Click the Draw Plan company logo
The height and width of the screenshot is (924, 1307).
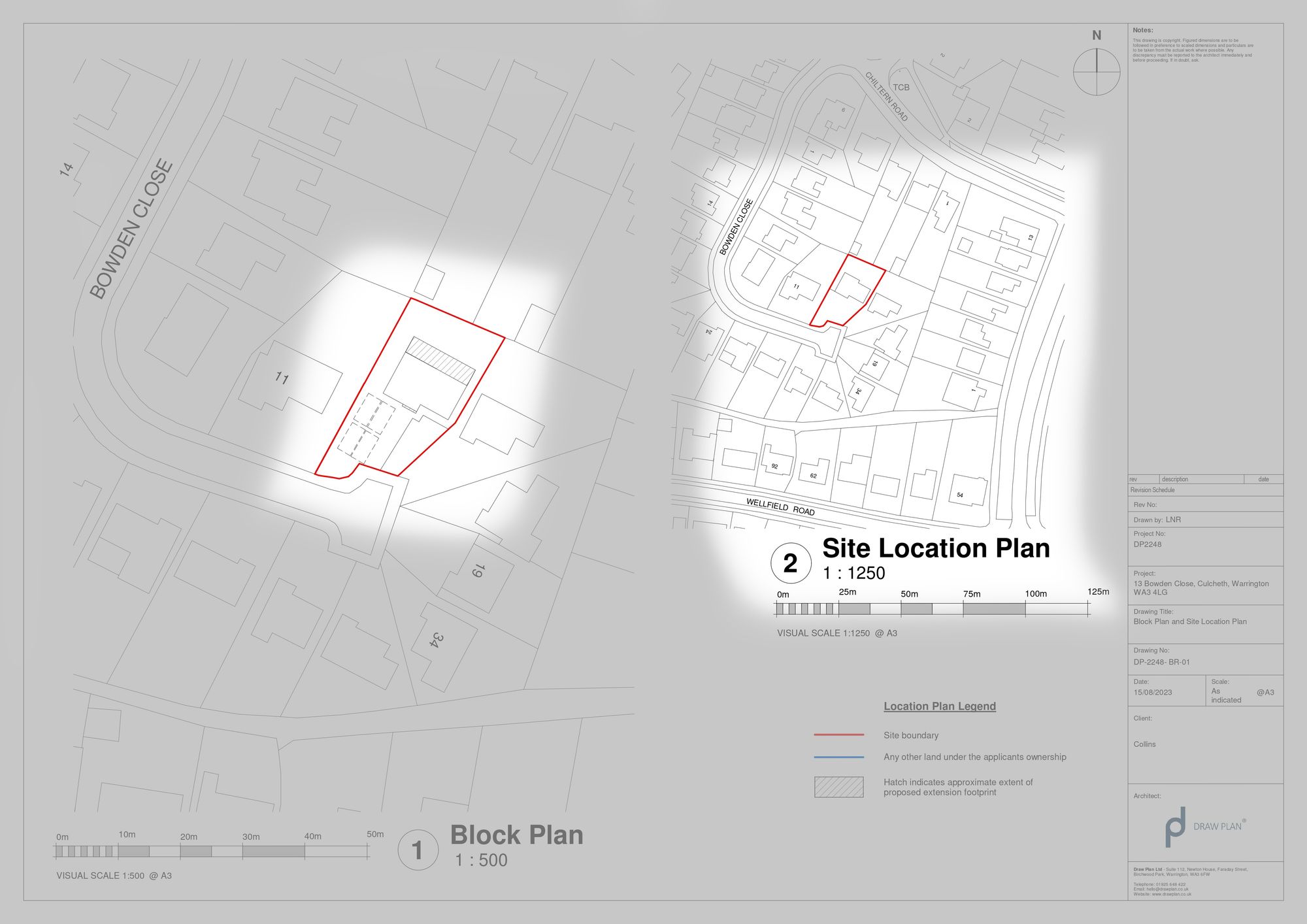tap(1204, 827)
